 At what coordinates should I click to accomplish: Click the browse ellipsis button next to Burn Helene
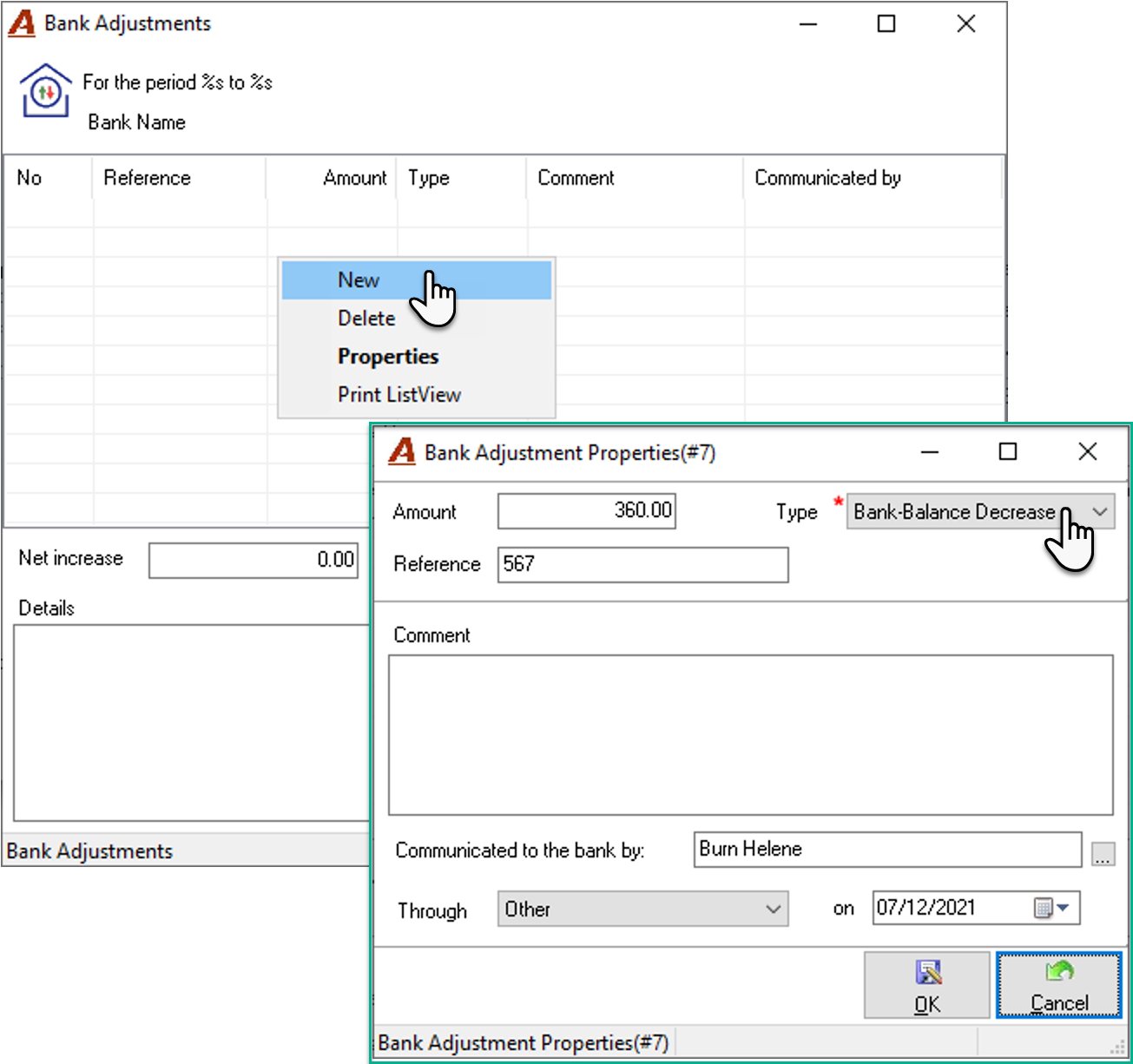point(1103,853)
